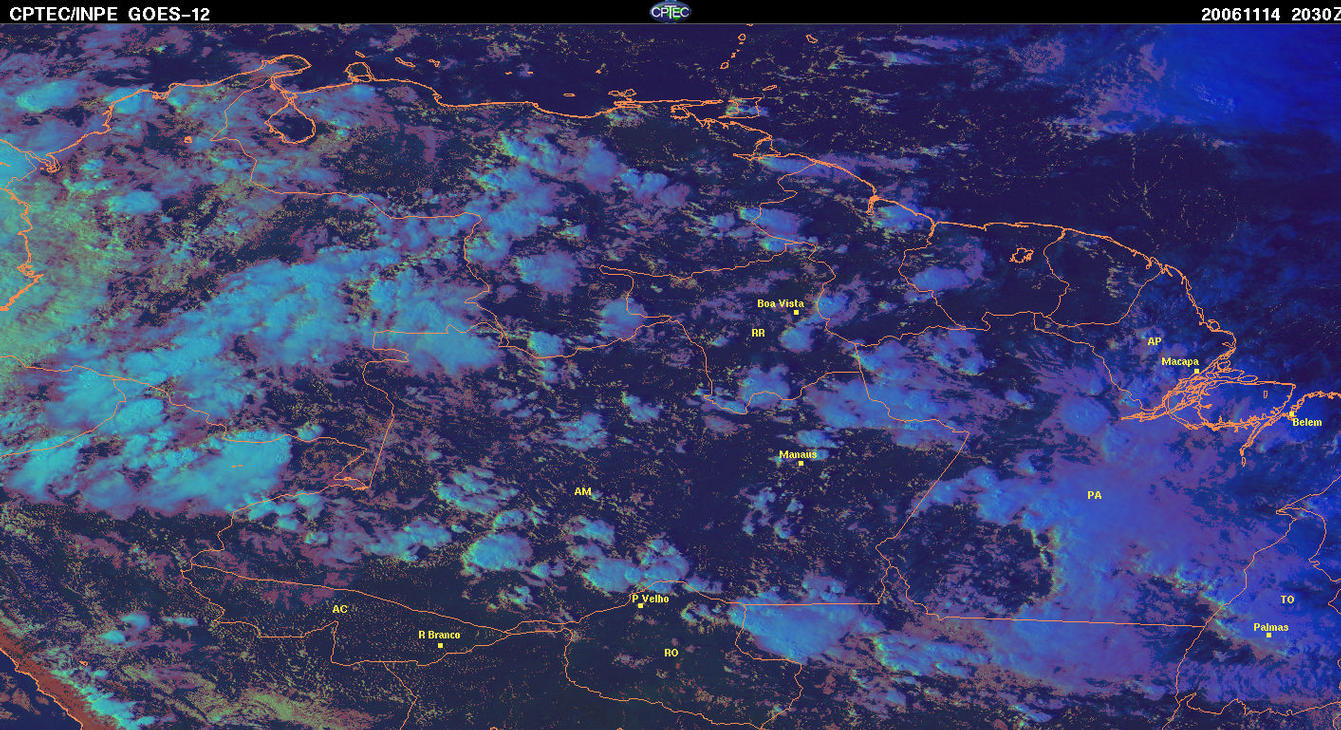Click the Manaus city label
The height and width of the screenshot is (730, 1341).
click(x=798, y=454)
